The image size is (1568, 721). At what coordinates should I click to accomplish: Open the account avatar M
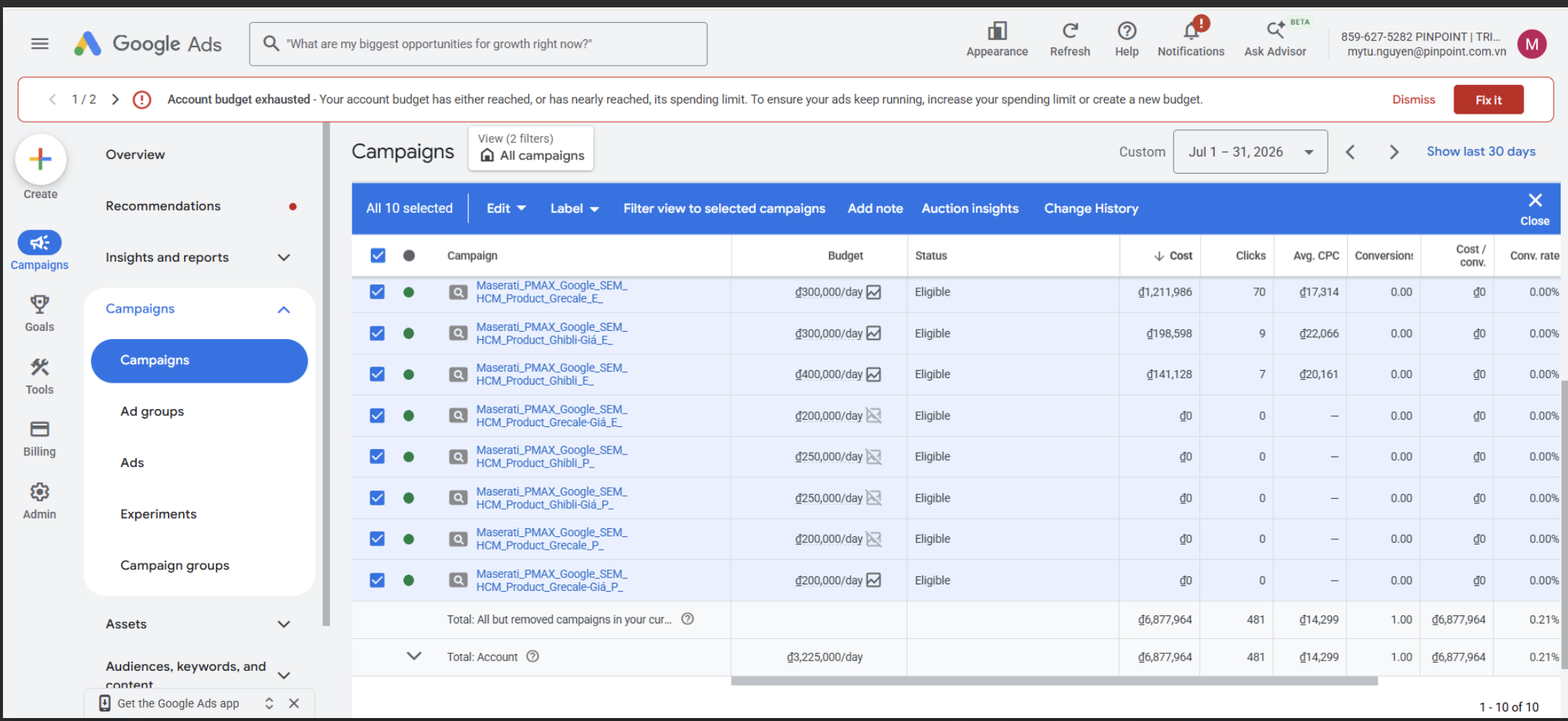point(1532,44)
